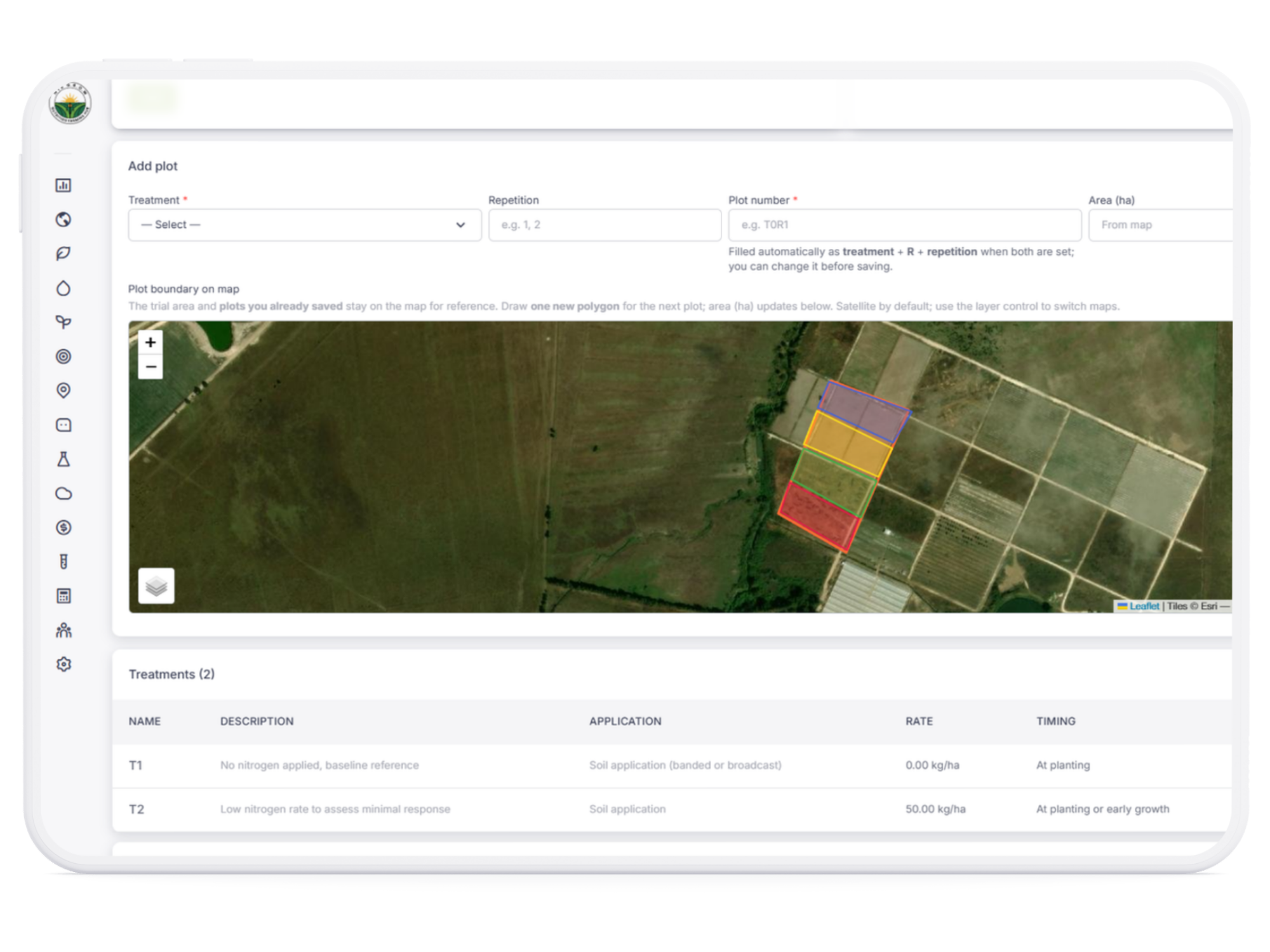Click the T2 "Soil application" cell
1270x952 pixels.
click(627, 809)
